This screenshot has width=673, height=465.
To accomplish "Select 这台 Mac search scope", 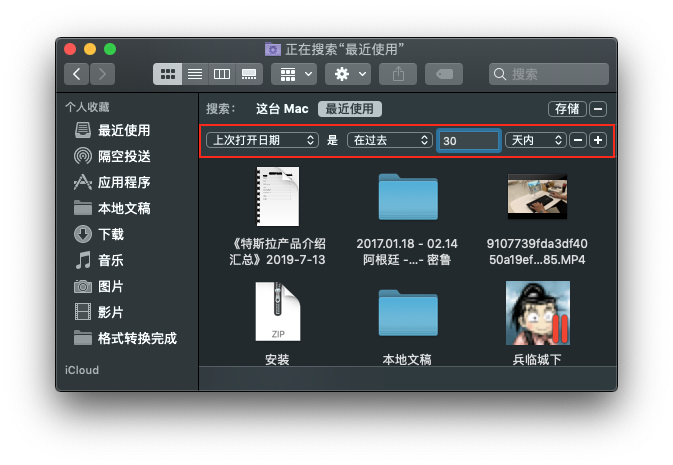I will 282,109.
